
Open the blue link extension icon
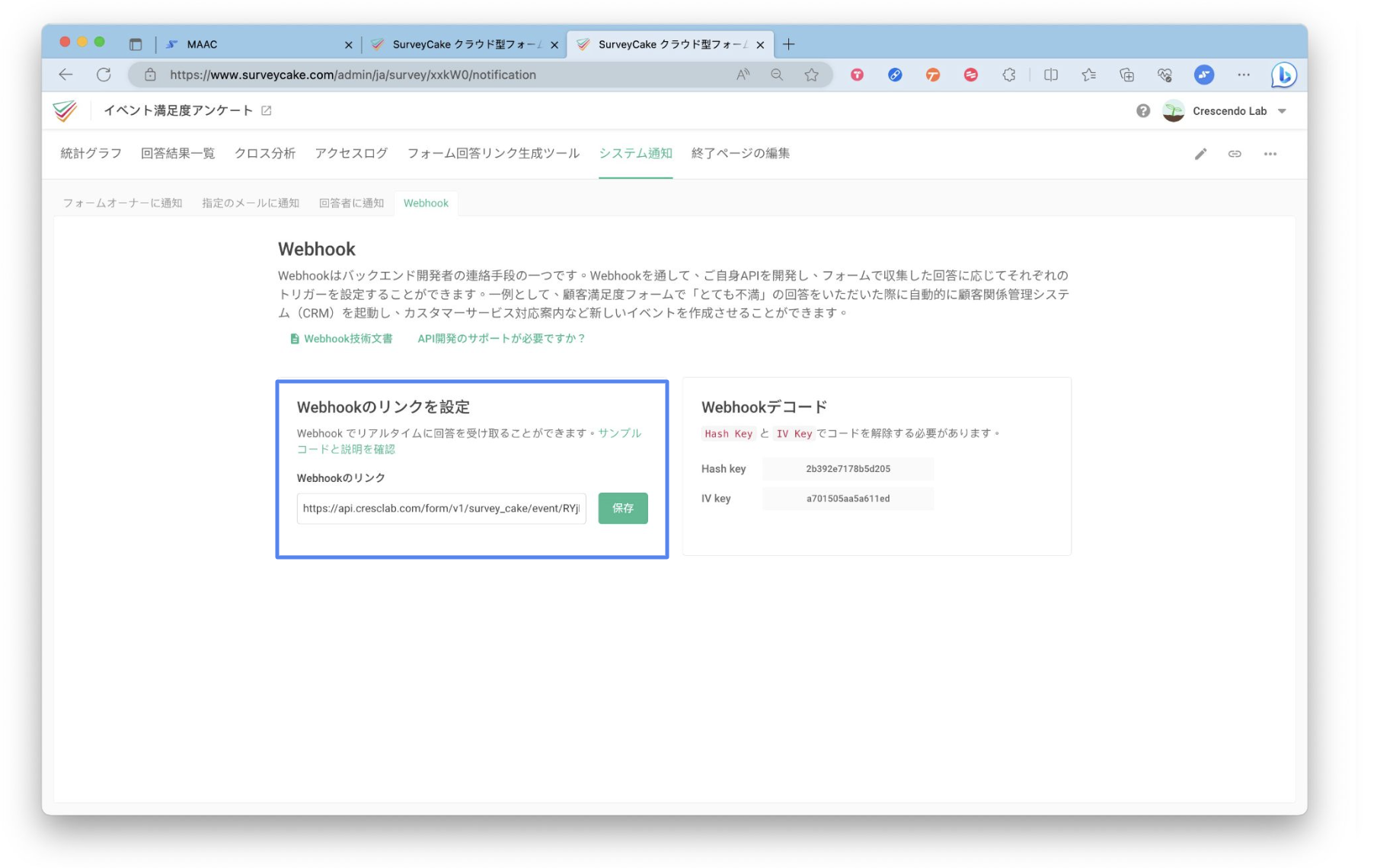[x=895, y=75]
